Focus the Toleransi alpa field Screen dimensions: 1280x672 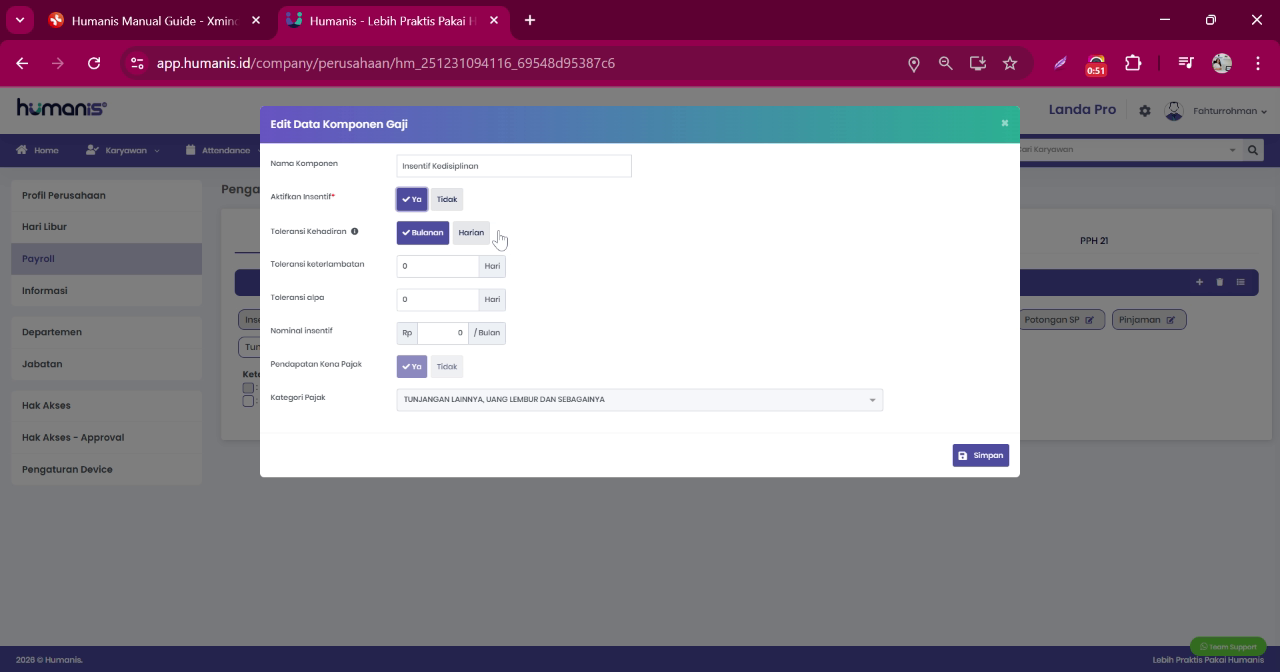pos(438,299)
